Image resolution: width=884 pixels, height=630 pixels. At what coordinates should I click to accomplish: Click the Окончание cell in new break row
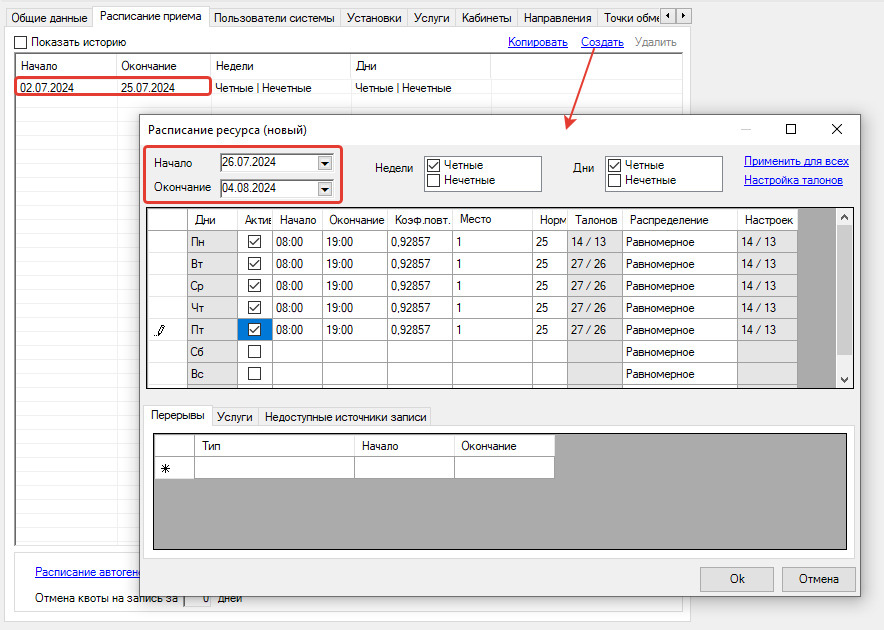tap(504, 468)
